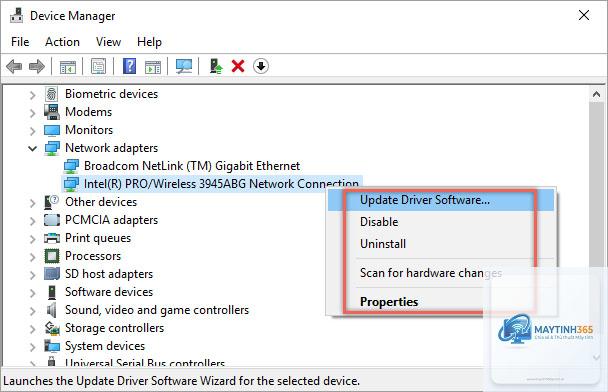Click the Software devices icon
The width and height of the screenshot is (608, 392).
[x=52, y=292]
